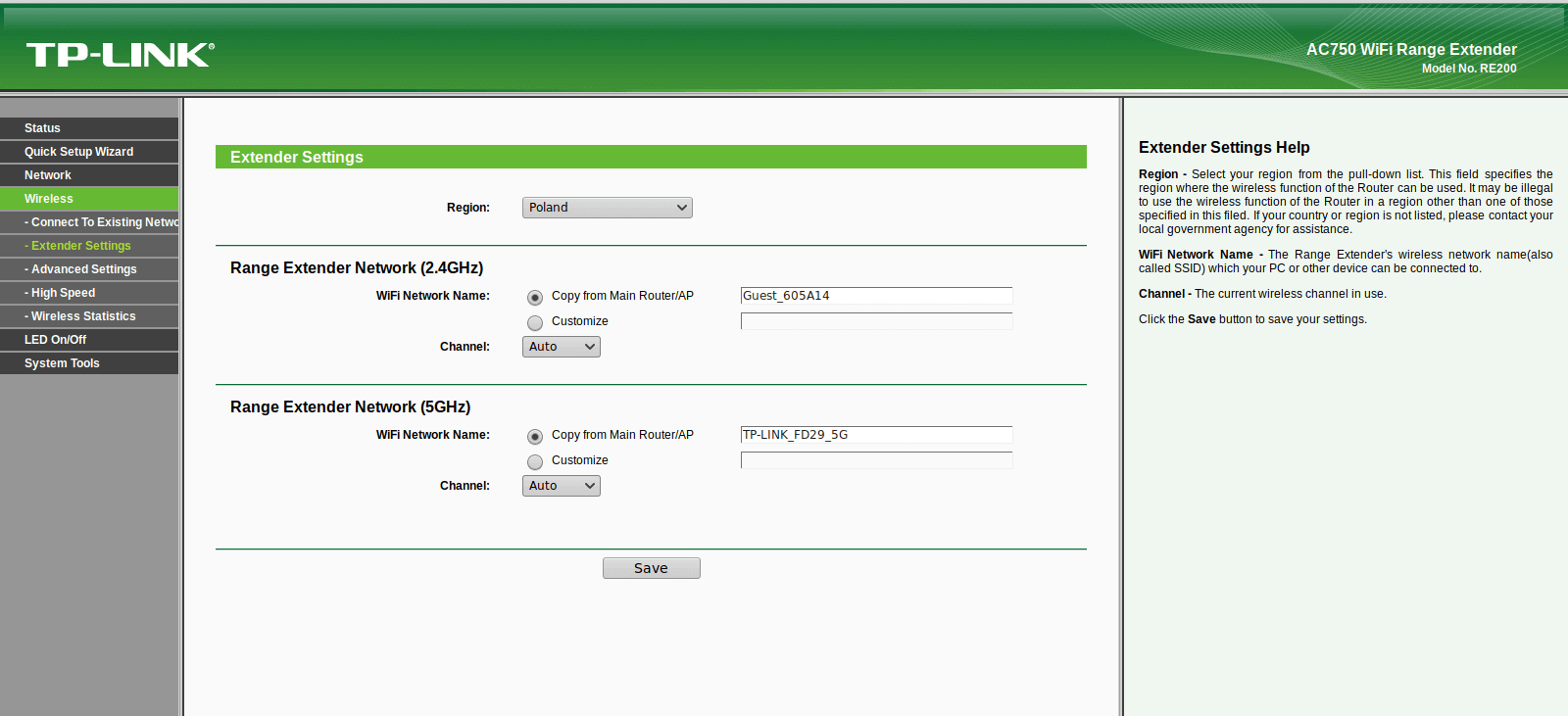Viewport: 1568px width, 716px height.
Task: Click the TP-LINK logo
Action: pyautogui.click(x=120, y=55)
